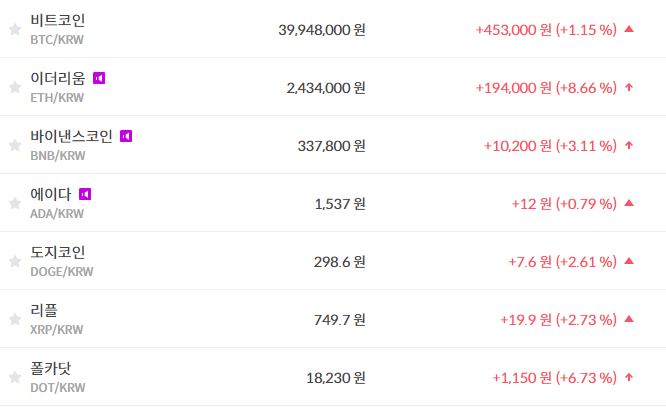Click the purple badge icon next to 에이다
The width and height of the screenshot is (666, 407).
[x=84, y=193]
